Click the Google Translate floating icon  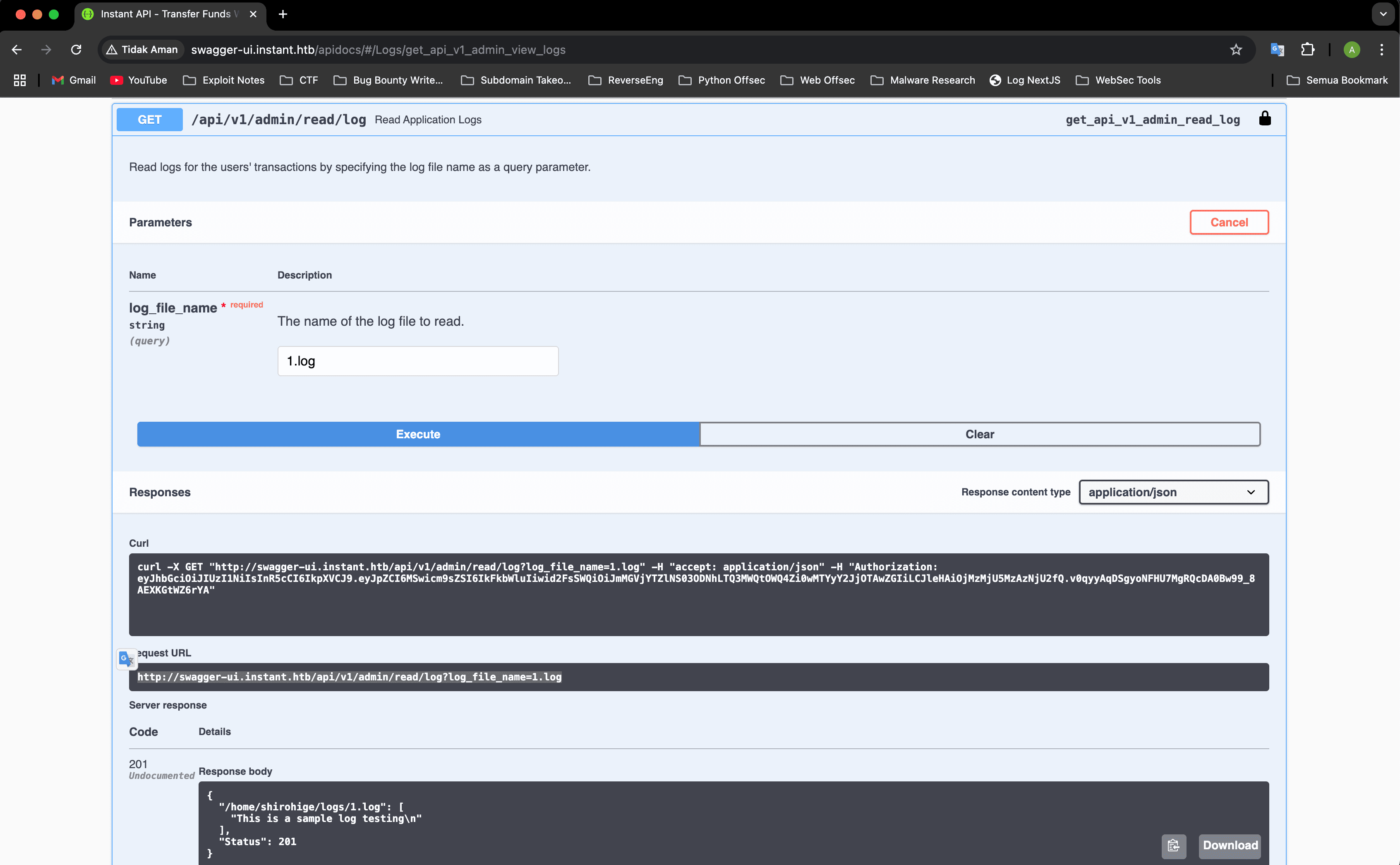(x=127, y=659)
